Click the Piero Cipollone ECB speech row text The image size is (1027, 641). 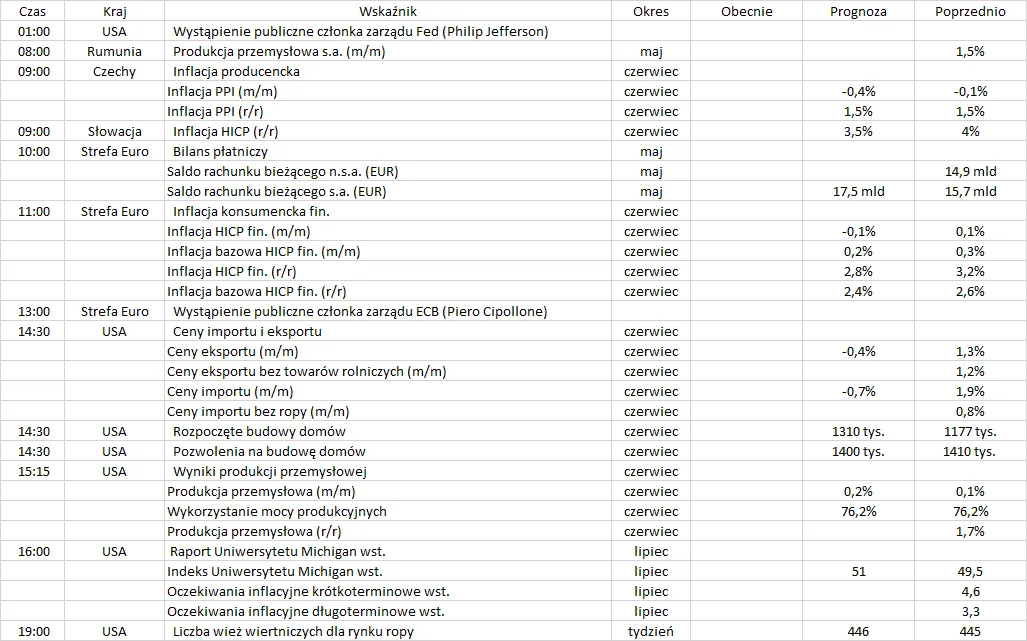[360, 312]
